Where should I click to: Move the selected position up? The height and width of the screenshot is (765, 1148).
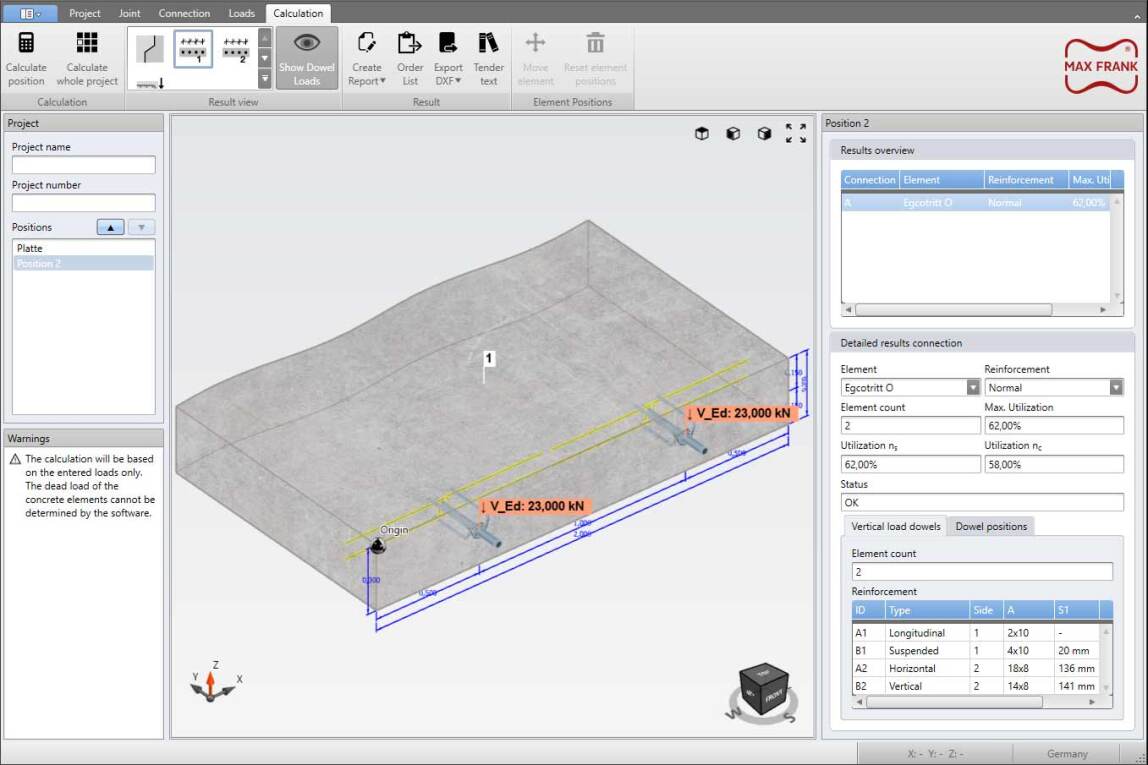click(x=111, y=227)
